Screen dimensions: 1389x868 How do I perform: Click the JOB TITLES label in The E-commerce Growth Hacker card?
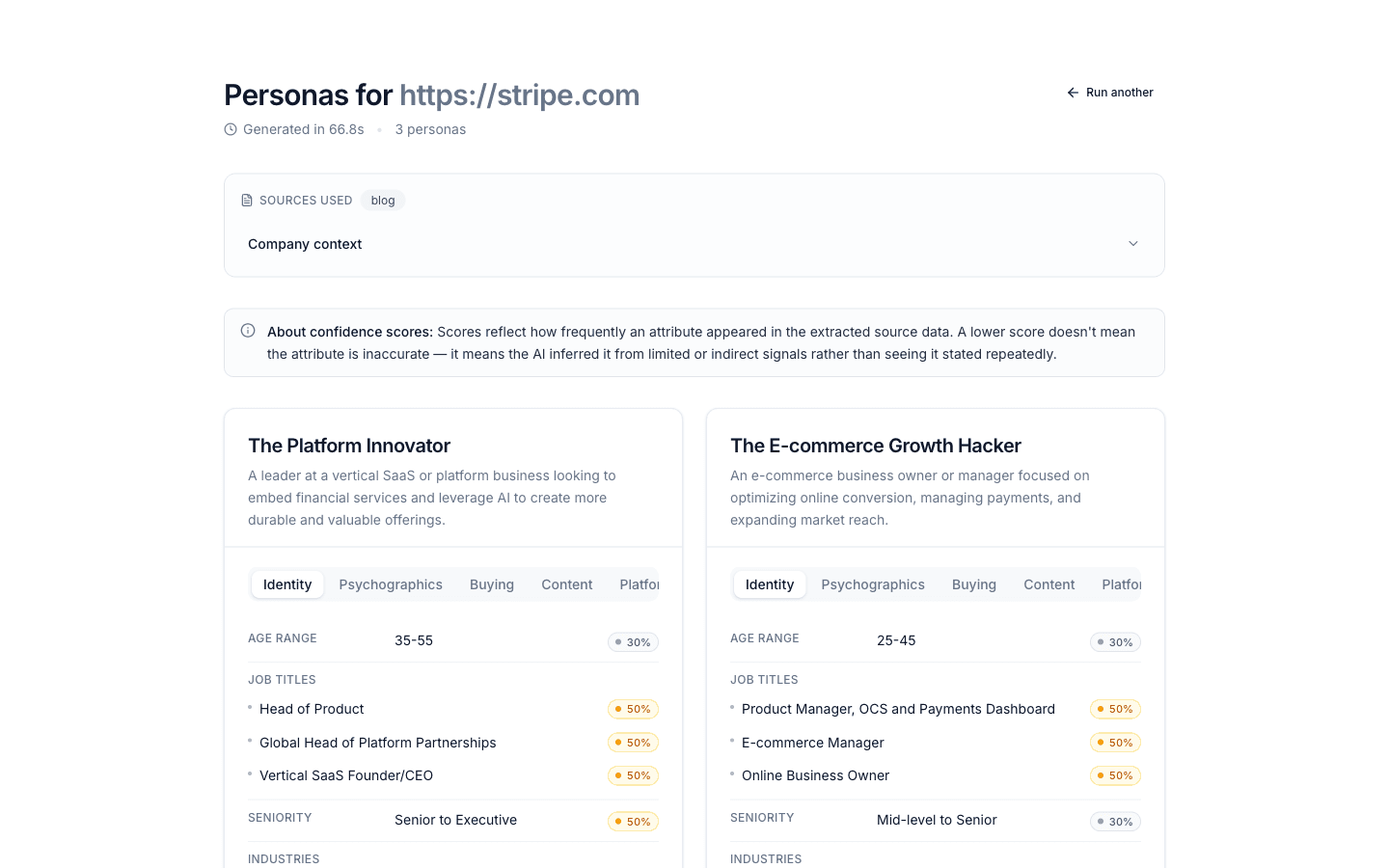point(764,680)
